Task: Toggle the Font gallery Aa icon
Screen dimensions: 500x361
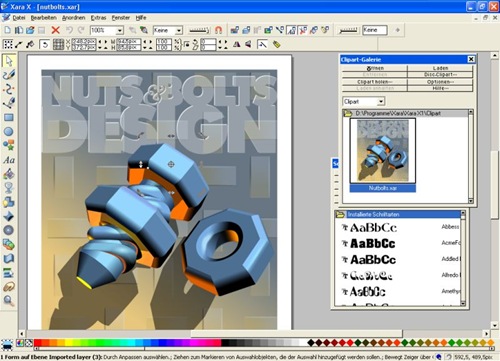Action: pos(292,30)
